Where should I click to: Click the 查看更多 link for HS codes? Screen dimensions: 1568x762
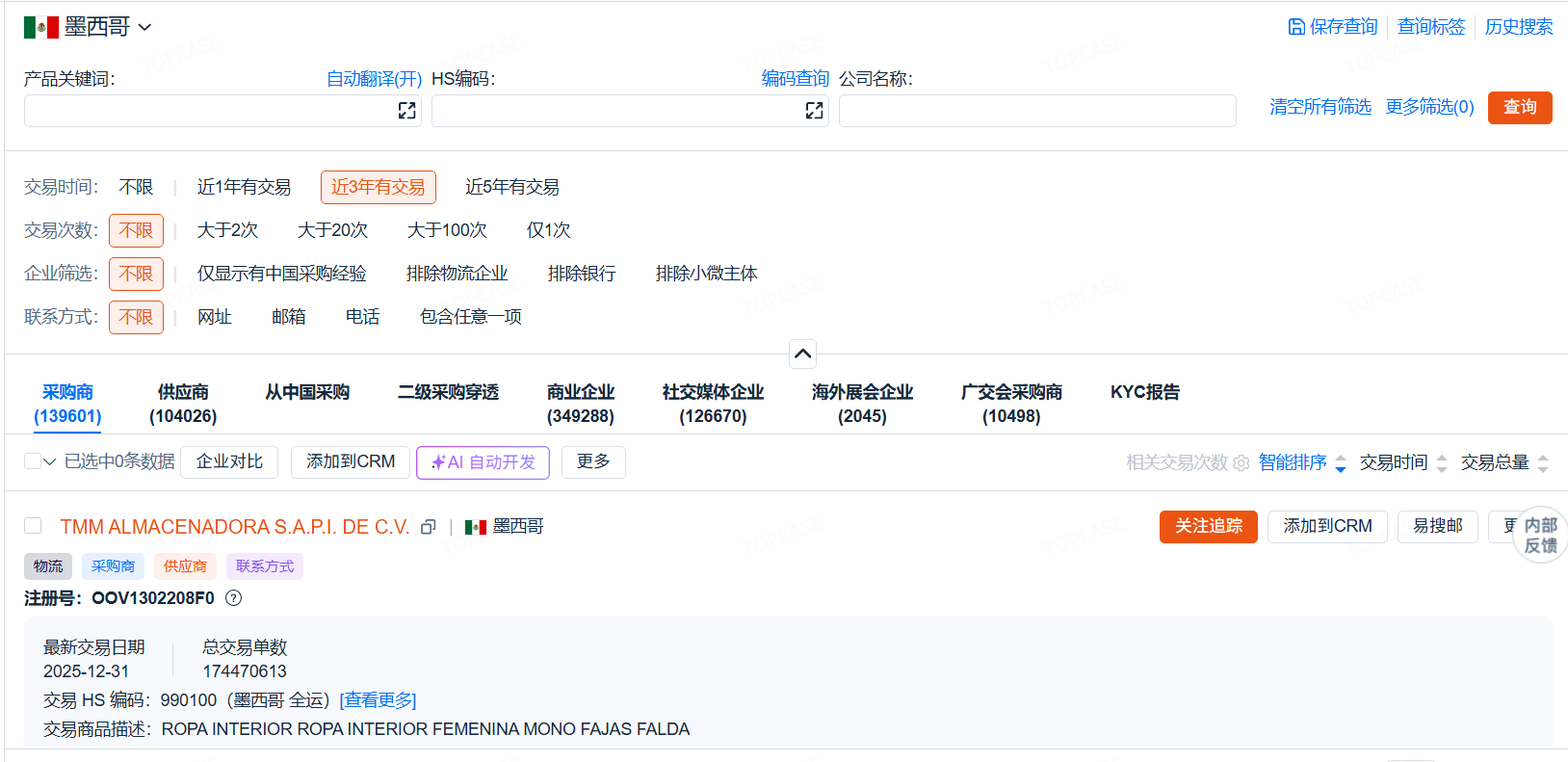pos(378,700)
